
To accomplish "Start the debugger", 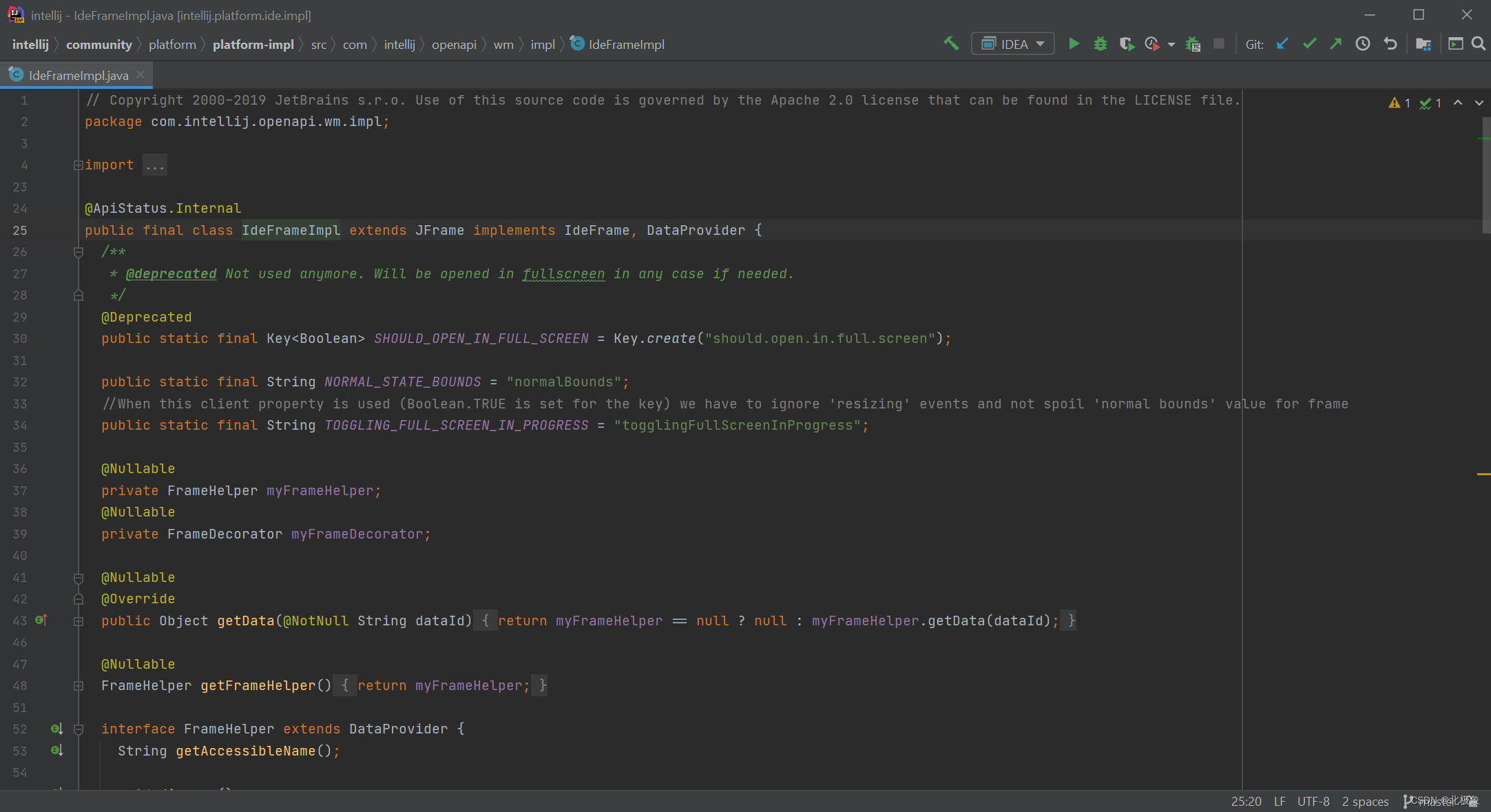I will [x=1100, y=43].
